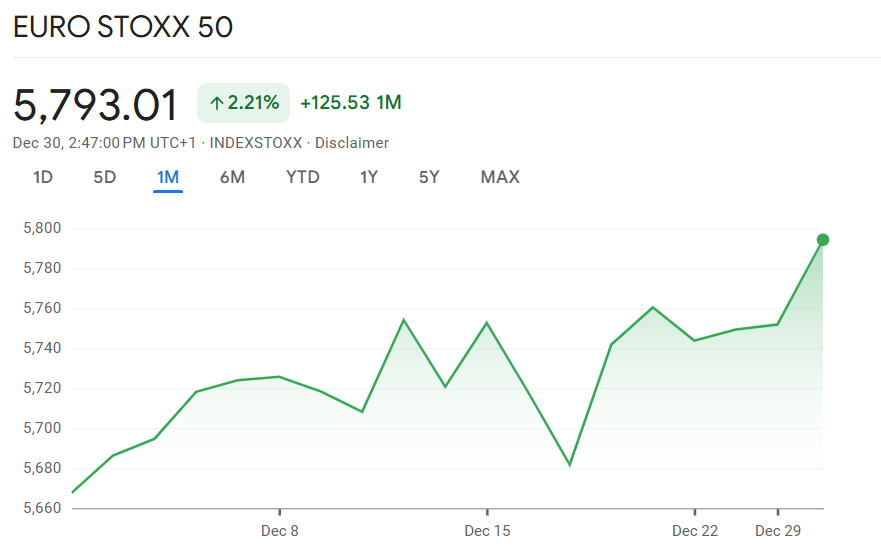This screenshot has width=881, height=547.
Task: Show the YTD chart range
Action: 302,177
